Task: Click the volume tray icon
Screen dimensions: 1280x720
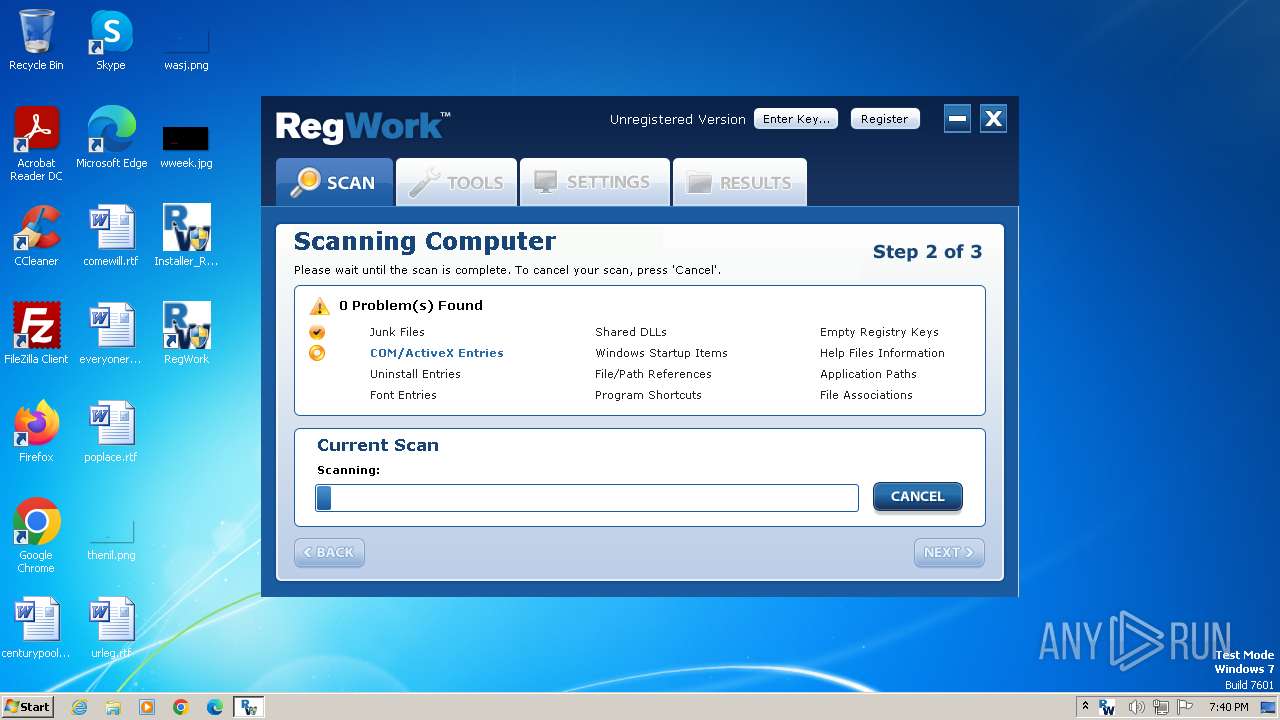Action: click(x=1137, y=707)
